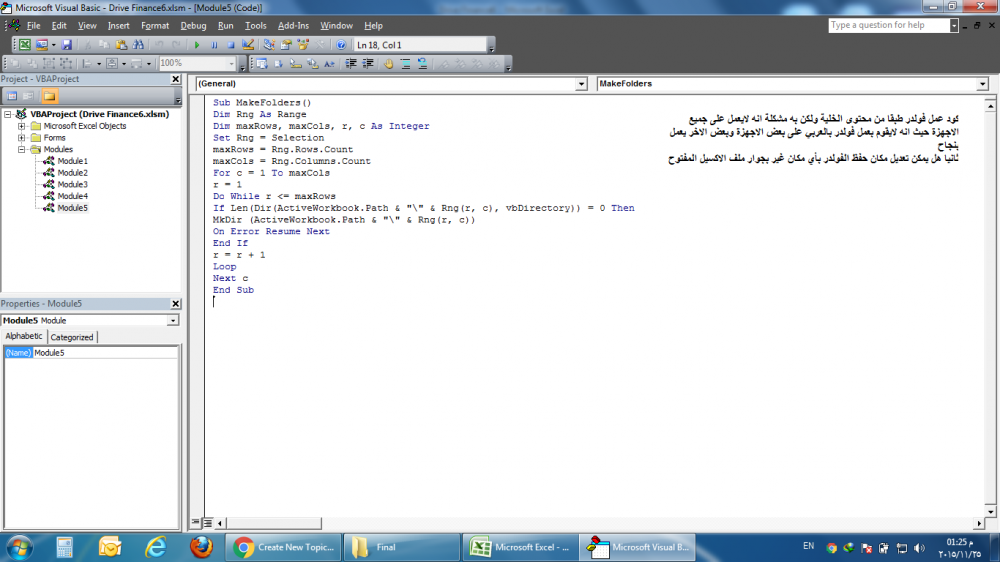Open the help question dropdown arrow

click(x=954, y=26)
